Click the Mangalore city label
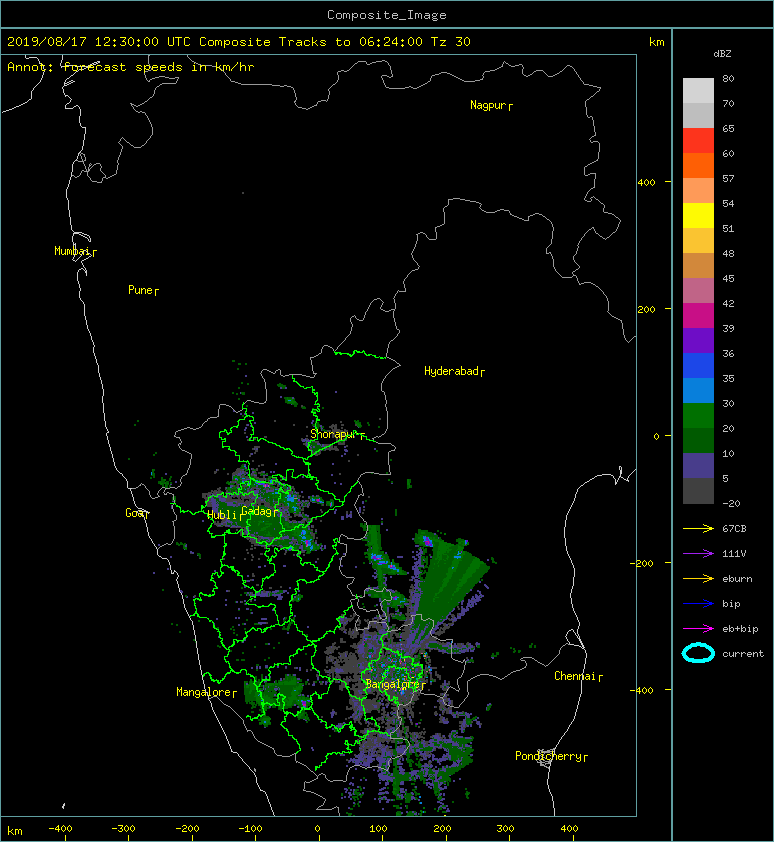Viewport: 774px width, 842px height. [204, 692]
